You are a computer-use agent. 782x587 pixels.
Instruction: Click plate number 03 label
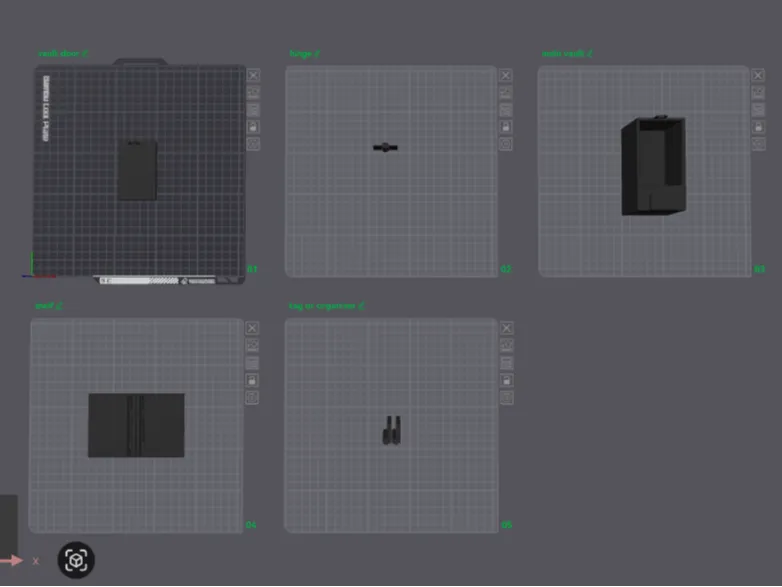pos(759,269)
